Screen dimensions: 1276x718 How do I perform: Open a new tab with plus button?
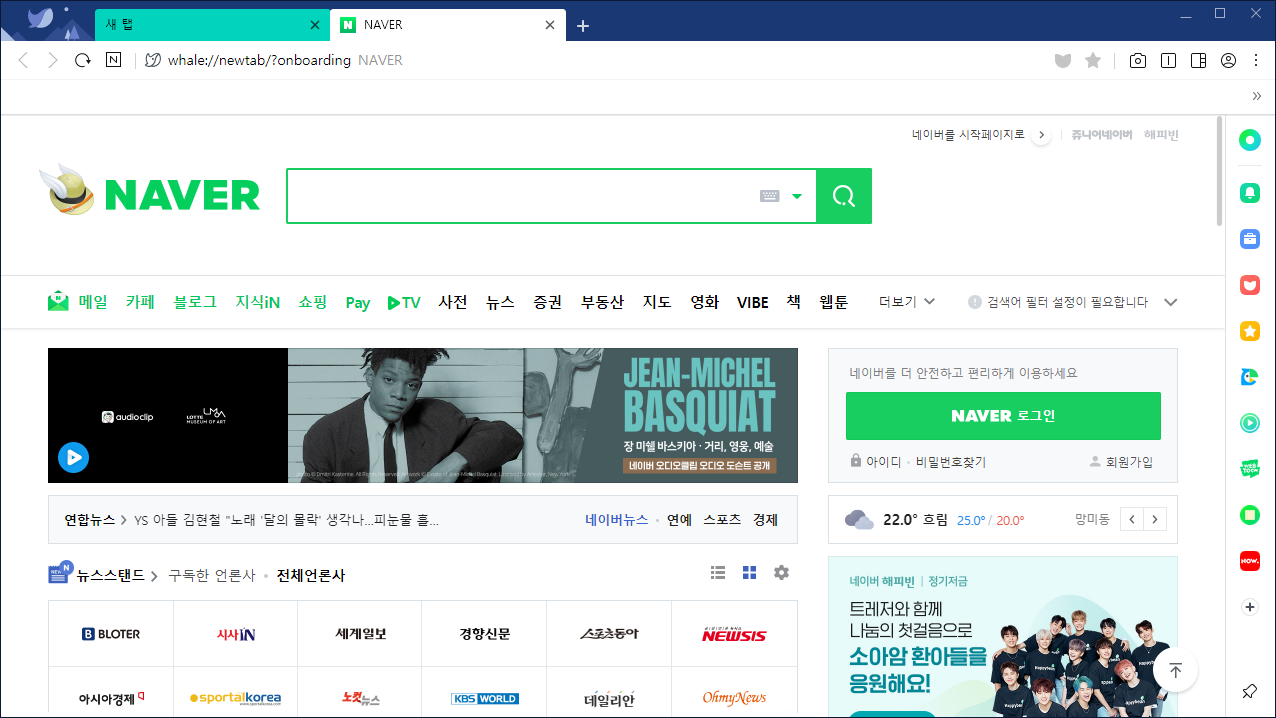click(584, 26)
